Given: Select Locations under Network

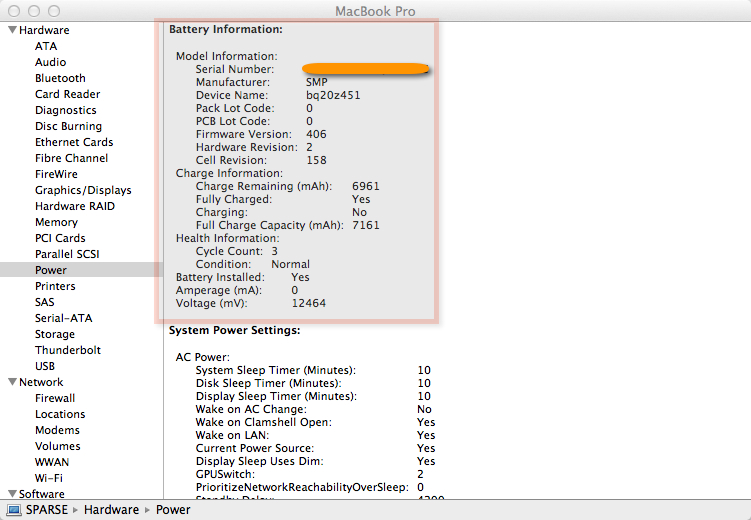Looking at the screenshot, I should tap(60, 414).
